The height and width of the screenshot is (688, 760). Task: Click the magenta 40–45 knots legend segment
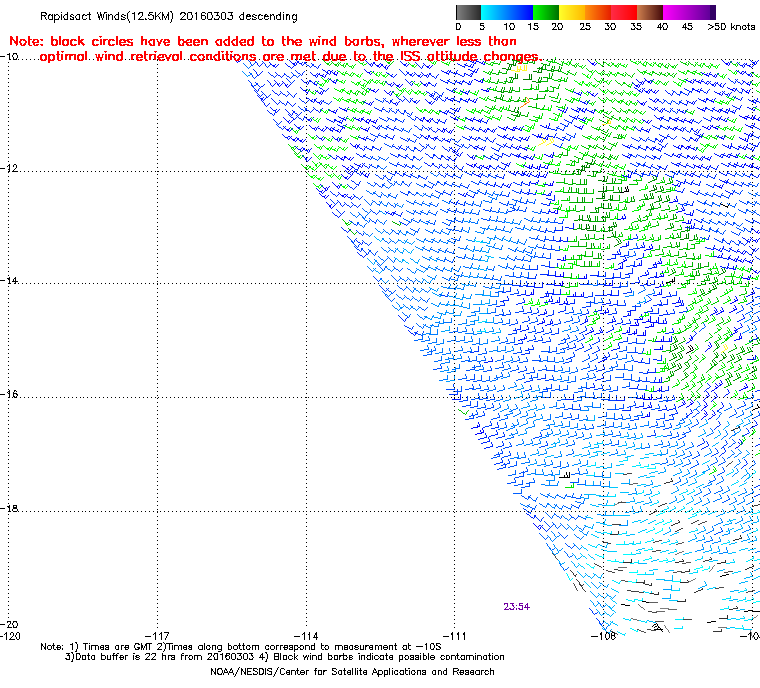pos(676,12)
